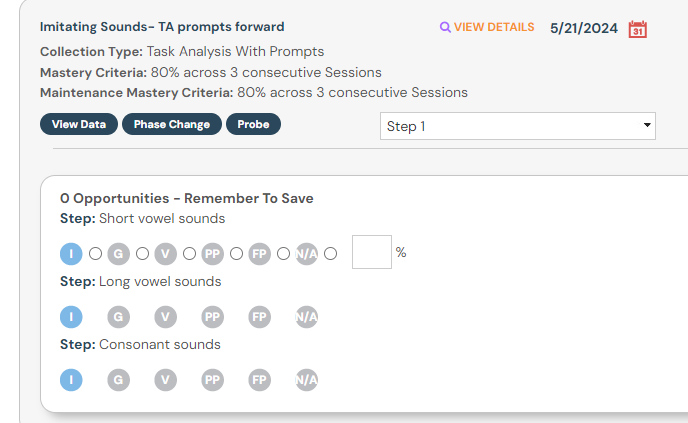Select the FP radio button for Short vowel sounds
Image resolution: width=688 pixels, height=423 pixels.
pos(284,253)
